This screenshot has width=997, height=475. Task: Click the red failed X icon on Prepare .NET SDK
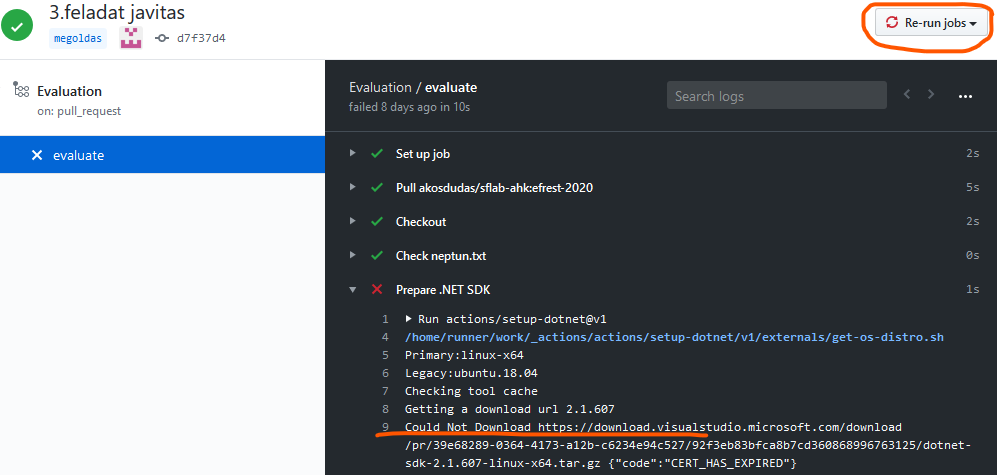click(377, 290)
